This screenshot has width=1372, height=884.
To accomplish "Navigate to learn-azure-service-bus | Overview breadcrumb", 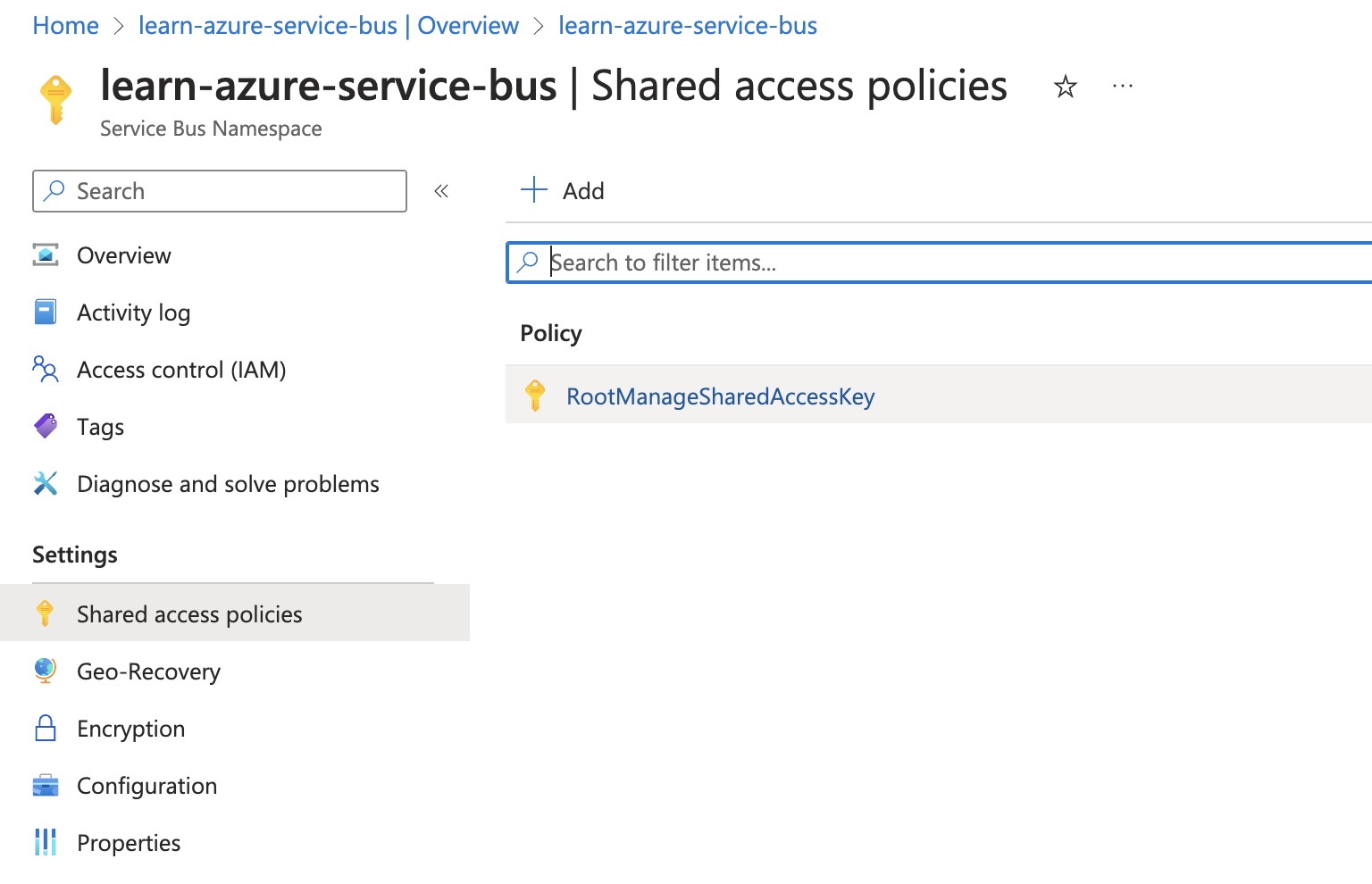I will [x=328, y=26].
